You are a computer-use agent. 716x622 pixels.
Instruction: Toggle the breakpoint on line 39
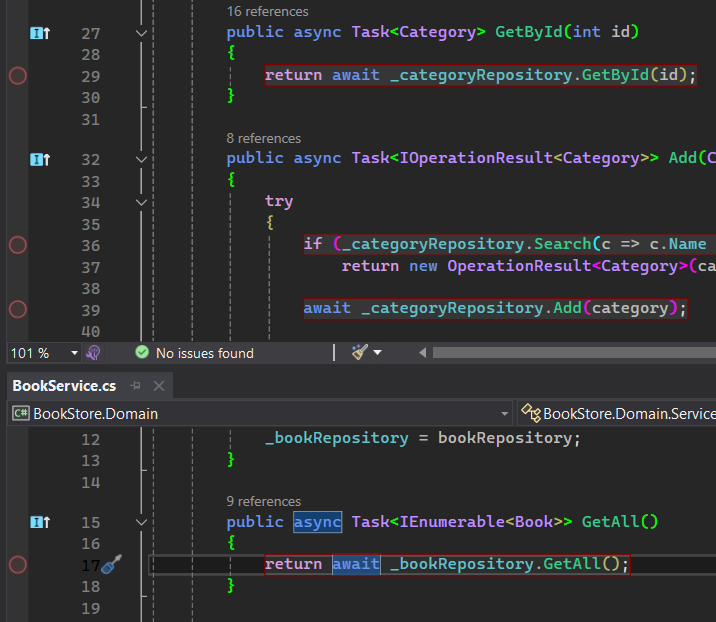tap(17, 308)
